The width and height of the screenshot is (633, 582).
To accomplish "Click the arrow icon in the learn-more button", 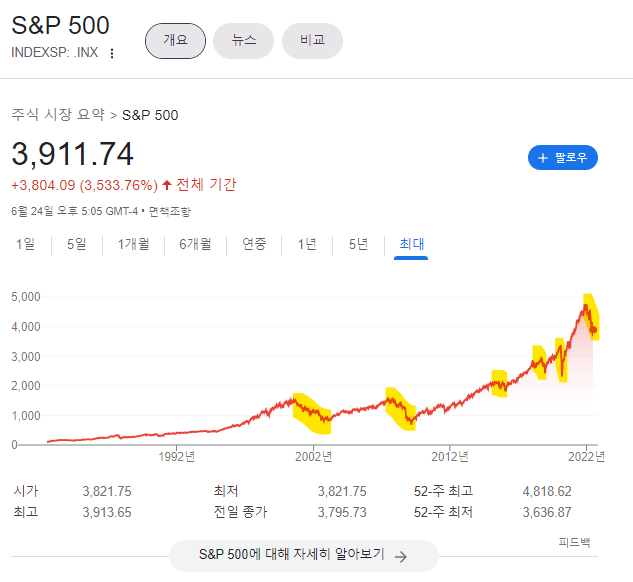I will [401, 557].
